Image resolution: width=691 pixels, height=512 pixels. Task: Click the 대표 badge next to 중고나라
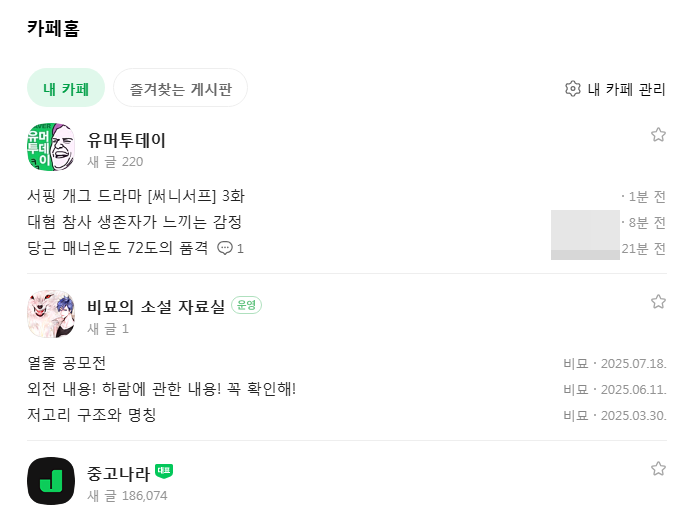coord(164,471)
